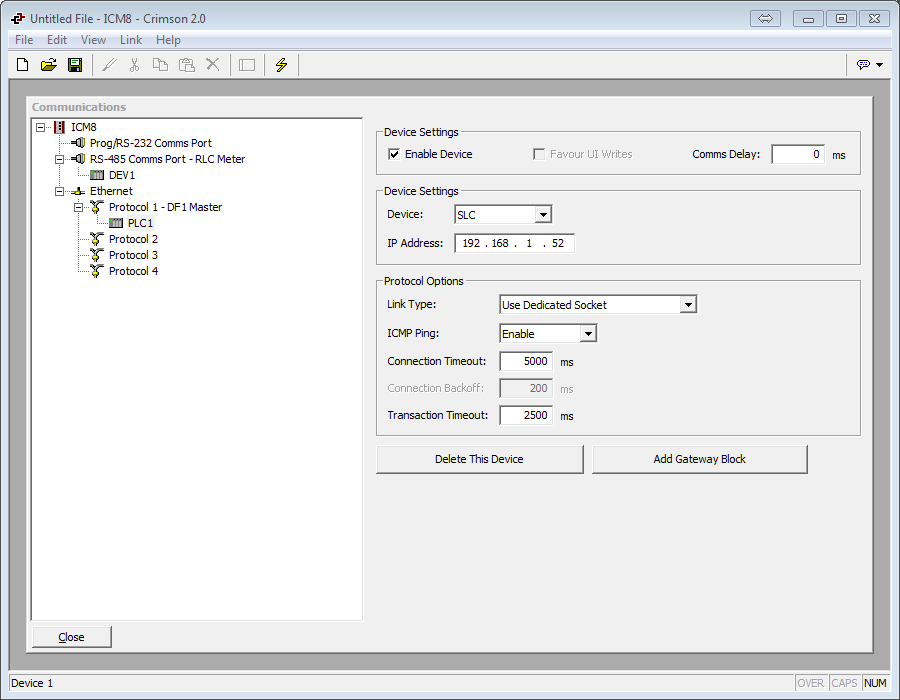Image resolution: width=900 pixels, height=700 pixels.
Task: Open the View menu
Action: tap(93, 40)
